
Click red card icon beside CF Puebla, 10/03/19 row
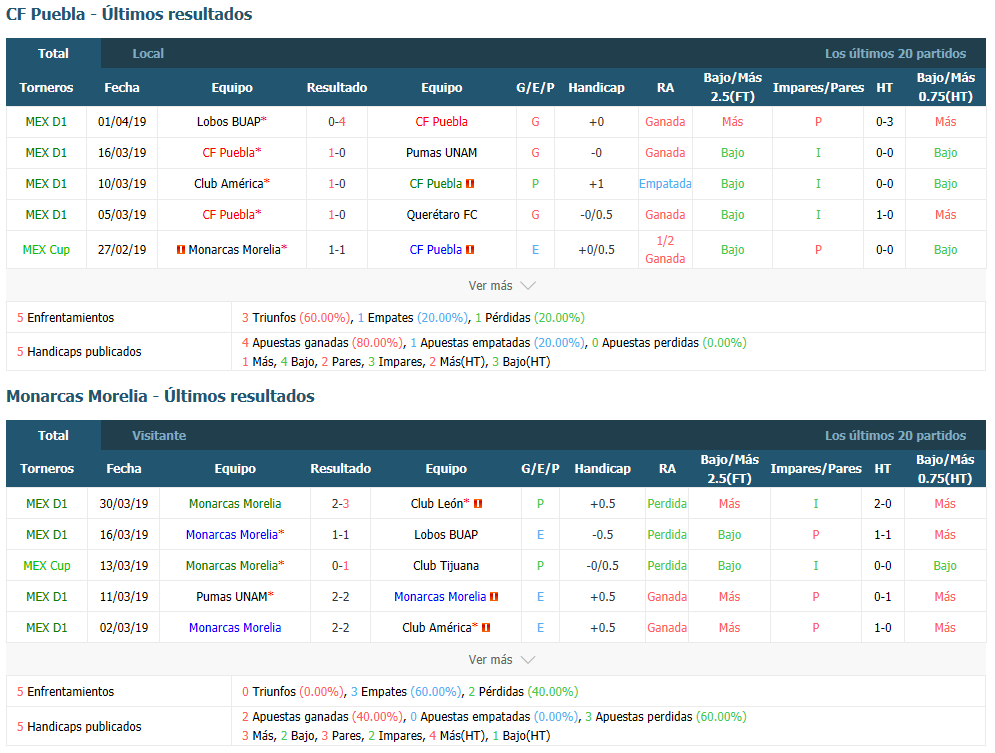[x=470, y=184]
